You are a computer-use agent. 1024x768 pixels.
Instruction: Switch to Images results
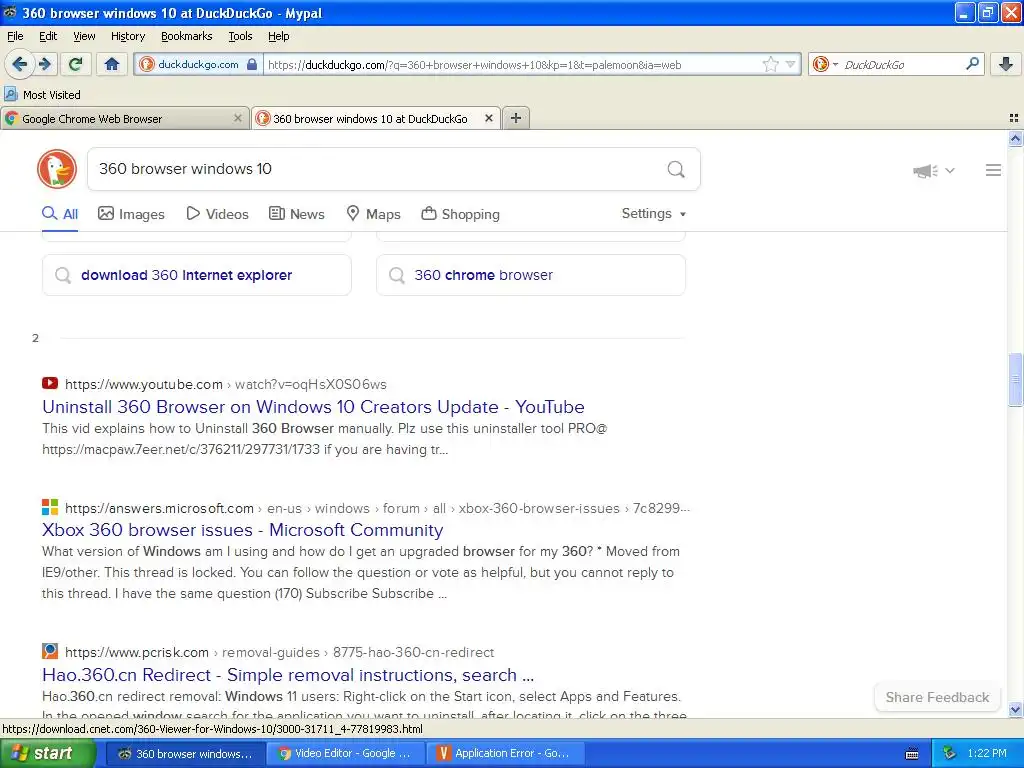[131, 214]
